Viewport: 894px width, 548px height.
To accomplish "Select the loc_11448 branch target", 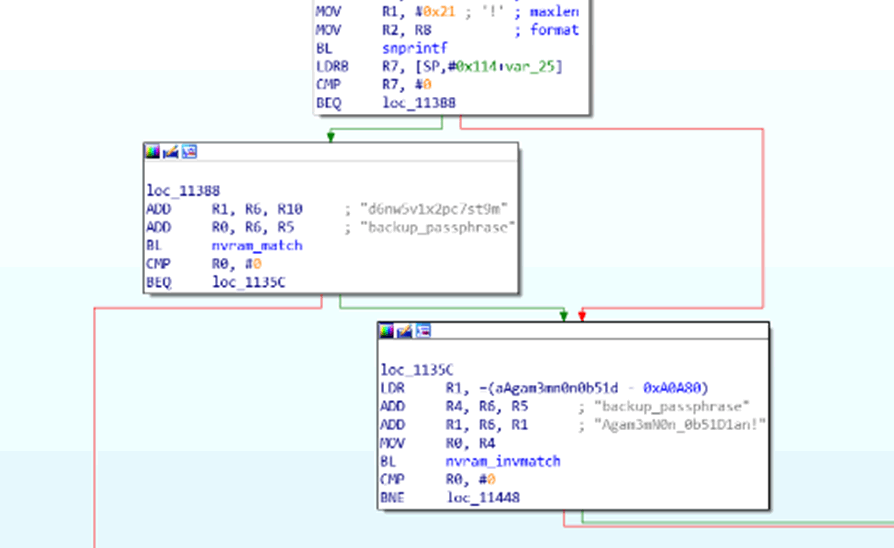I will coord(483,497).
